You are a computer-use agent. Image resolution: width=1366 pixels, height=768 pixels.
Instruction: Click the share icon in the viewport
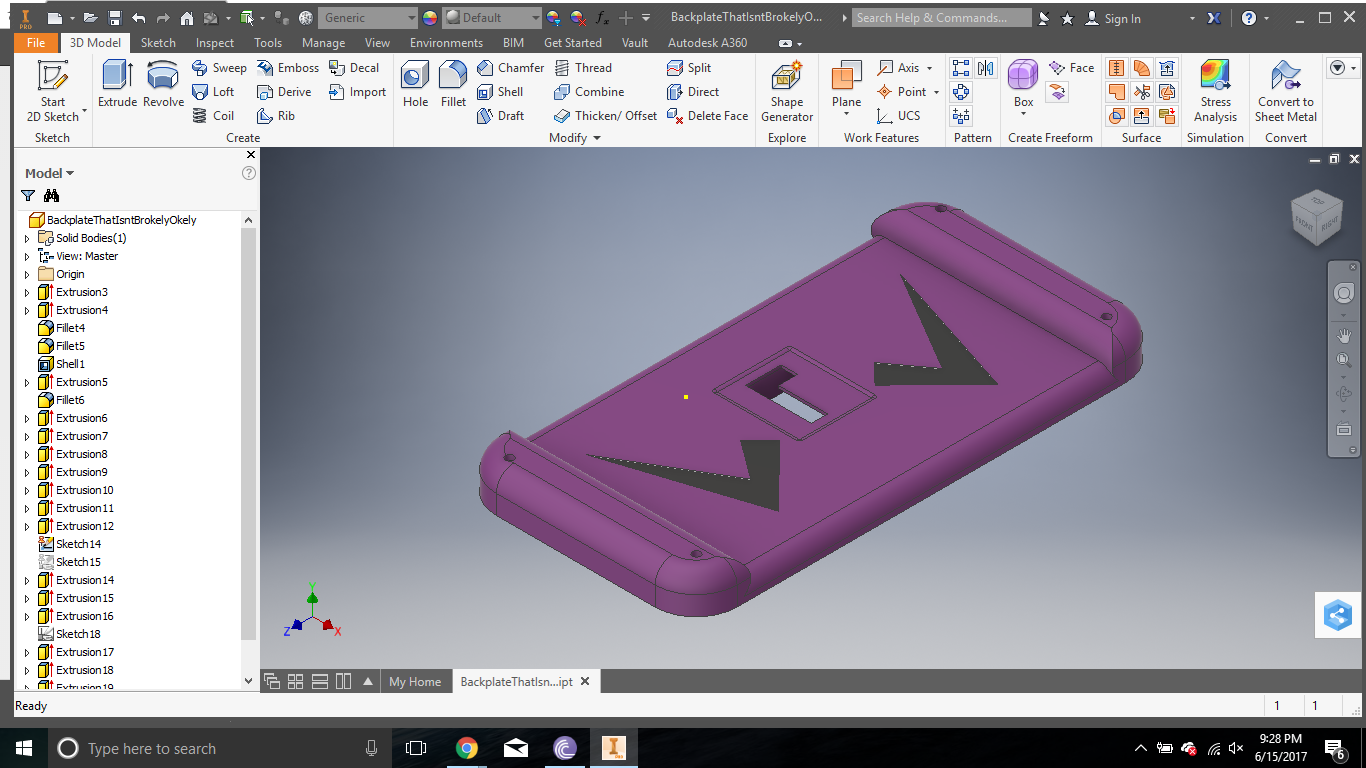pyautogui.click(x=1338, y=615)
